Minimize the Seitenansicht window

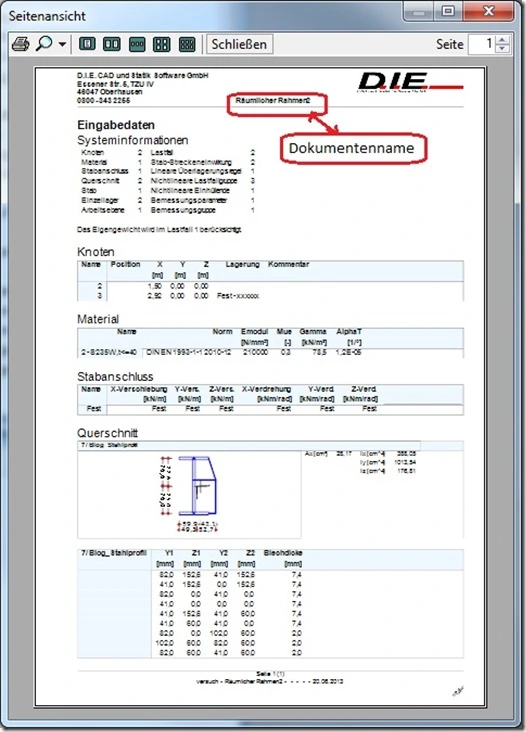click(419, 12)
